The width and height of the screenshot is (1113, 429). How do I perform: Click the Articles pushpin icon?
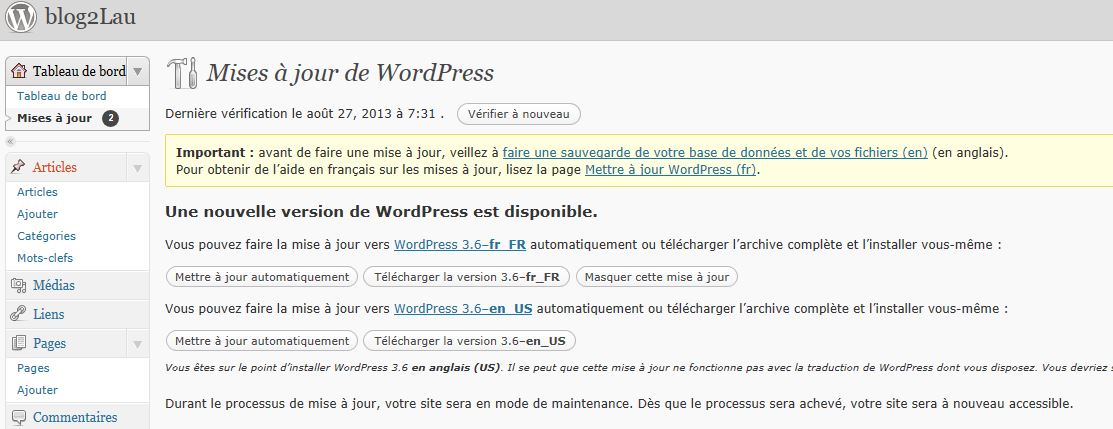[x=19, y=167]
